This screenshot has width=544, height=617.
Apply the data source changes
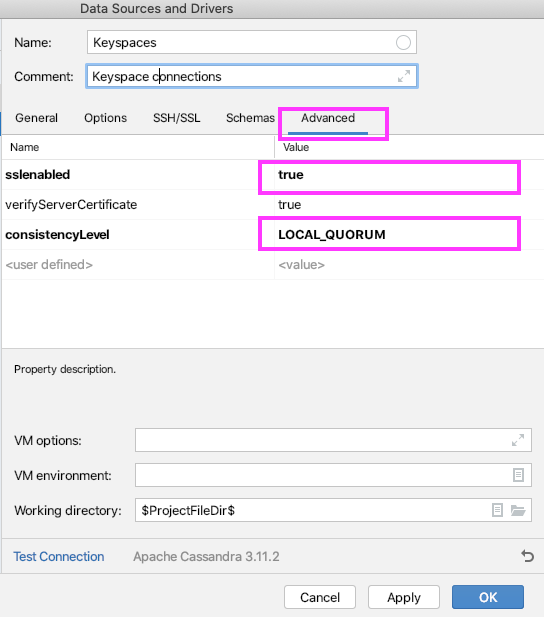403,597
